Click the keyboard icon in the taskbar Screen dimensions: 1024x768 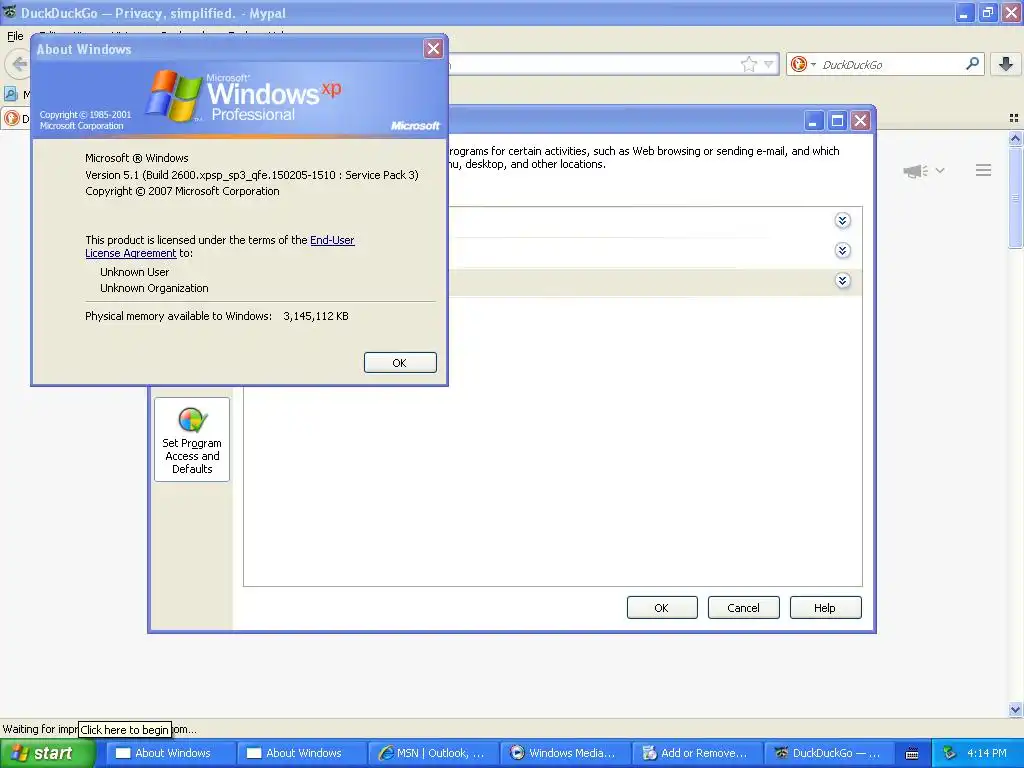pyautogui.click(x=912, y=754)
